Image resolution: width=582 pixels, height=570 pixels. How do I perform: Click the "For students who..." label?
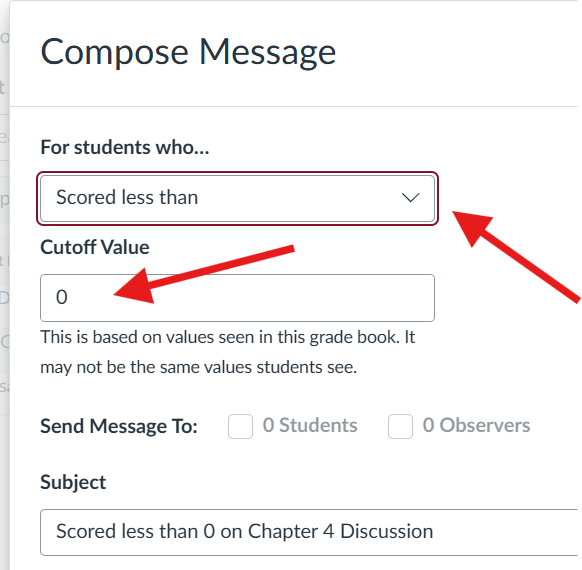click(125, 147)
